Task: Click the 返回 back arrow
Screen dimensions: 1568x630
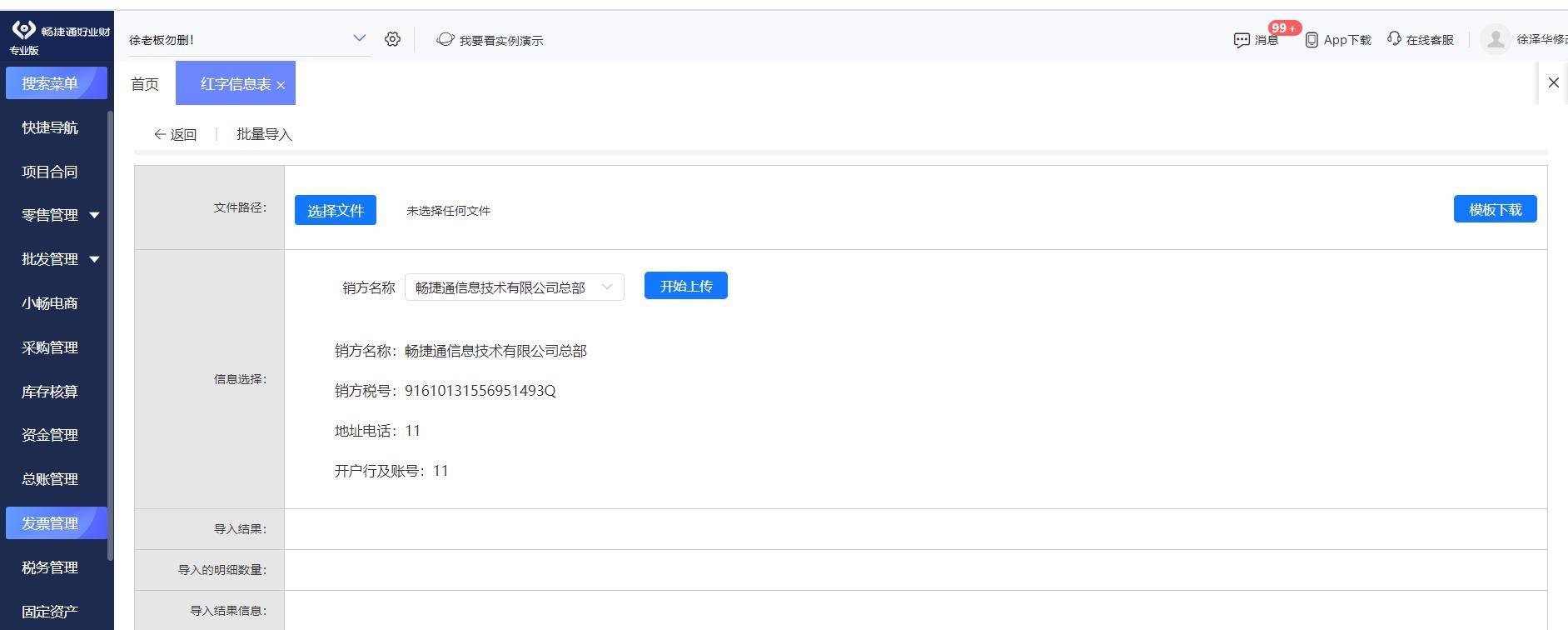Action: coord(160,134)
